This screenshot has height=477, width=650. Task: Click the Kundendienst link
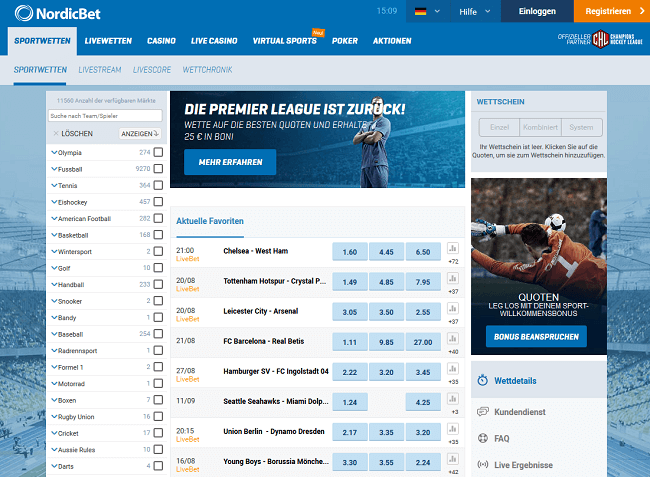pyautogui.click(x=519, y=412)
